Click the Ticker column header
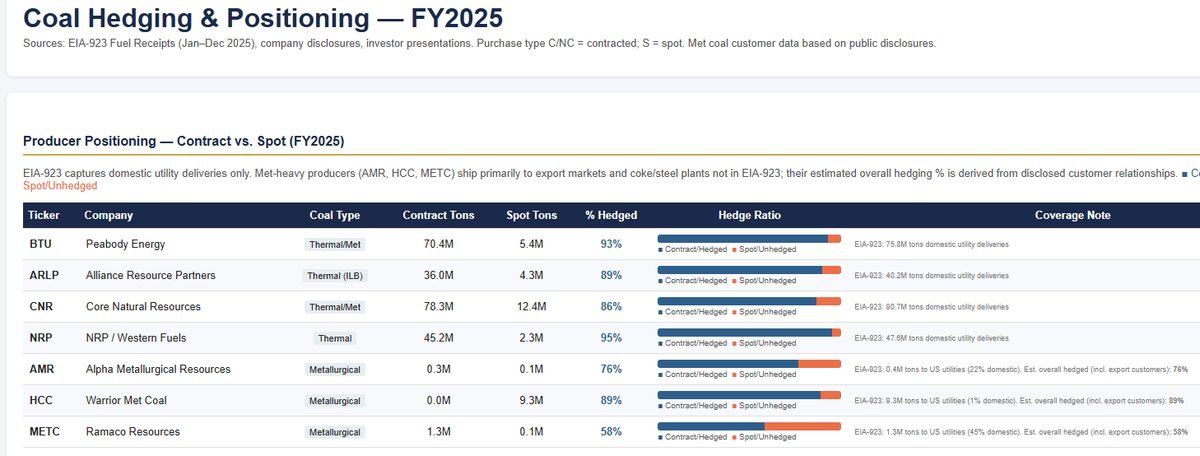Screen dimensions: 1200x456 click(44, 215)
